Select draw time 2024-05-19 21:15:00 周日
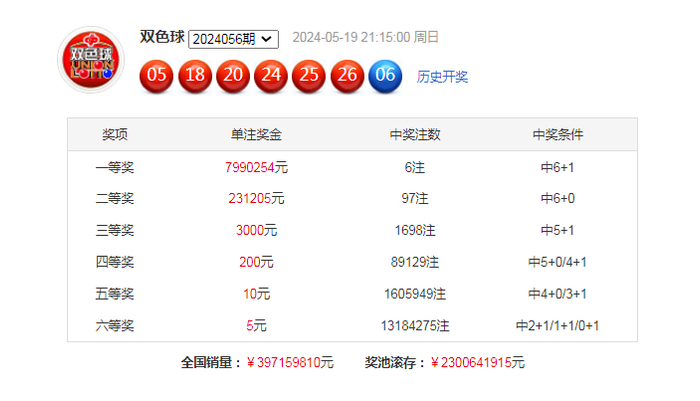Image resolution: width=700 pixels, height=401 pixels. pyautogui.click(x=366, y=37)
